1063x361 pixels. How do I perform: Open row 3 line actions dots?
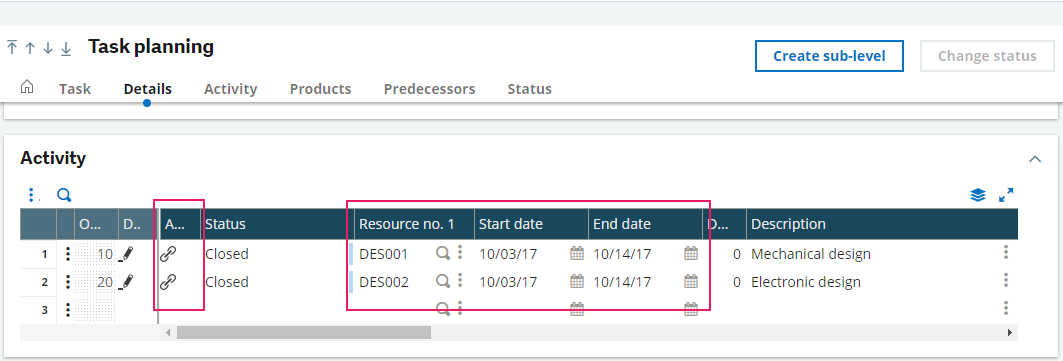pyautogui.click(x=68, y=310)
